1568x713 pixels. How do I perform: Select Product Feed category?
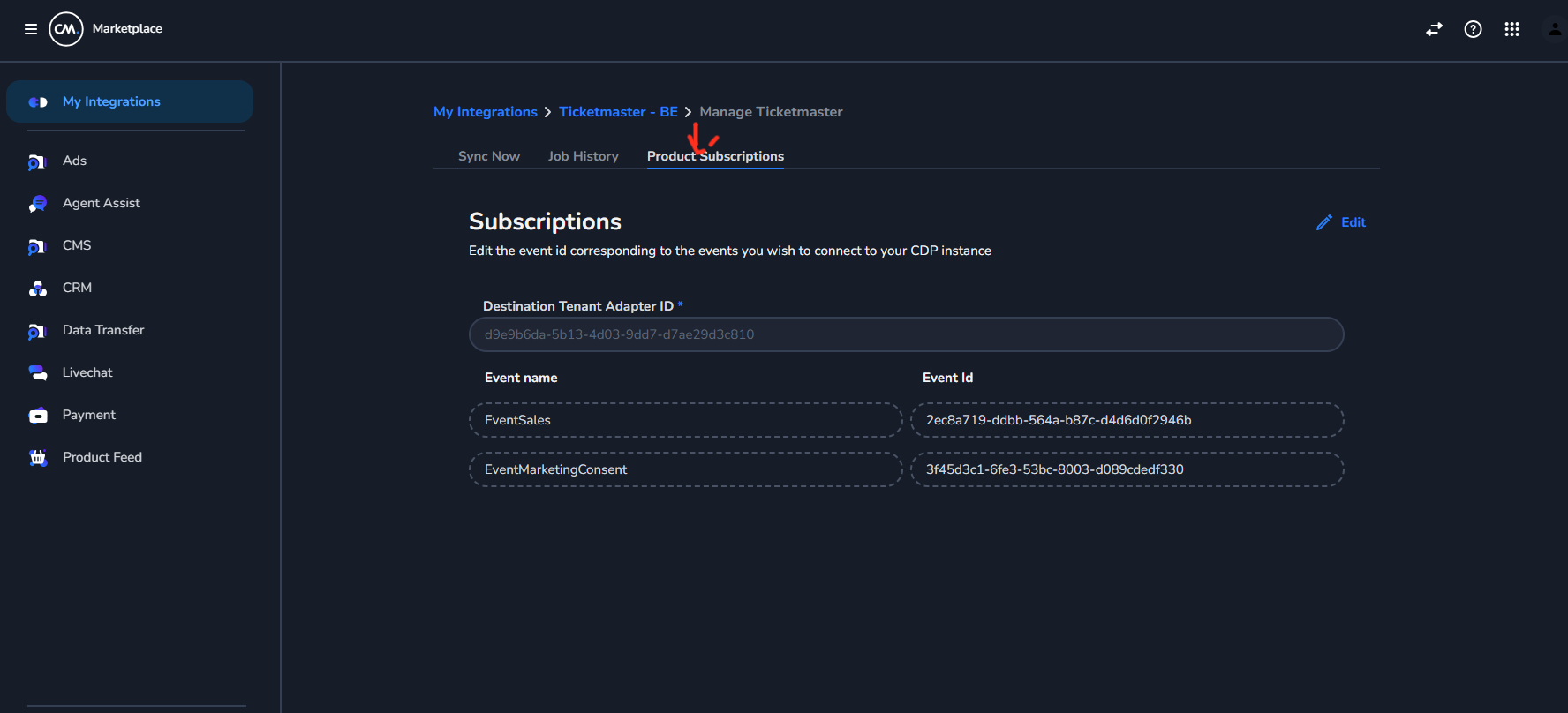102,457
